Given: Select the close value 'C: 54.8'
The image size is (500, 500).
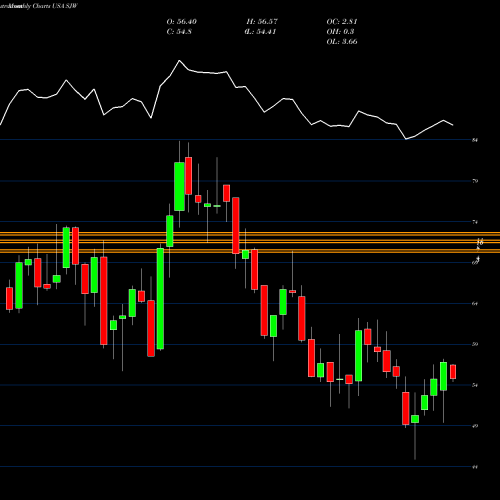Looking at the screenshot, I should pos(179,32).
